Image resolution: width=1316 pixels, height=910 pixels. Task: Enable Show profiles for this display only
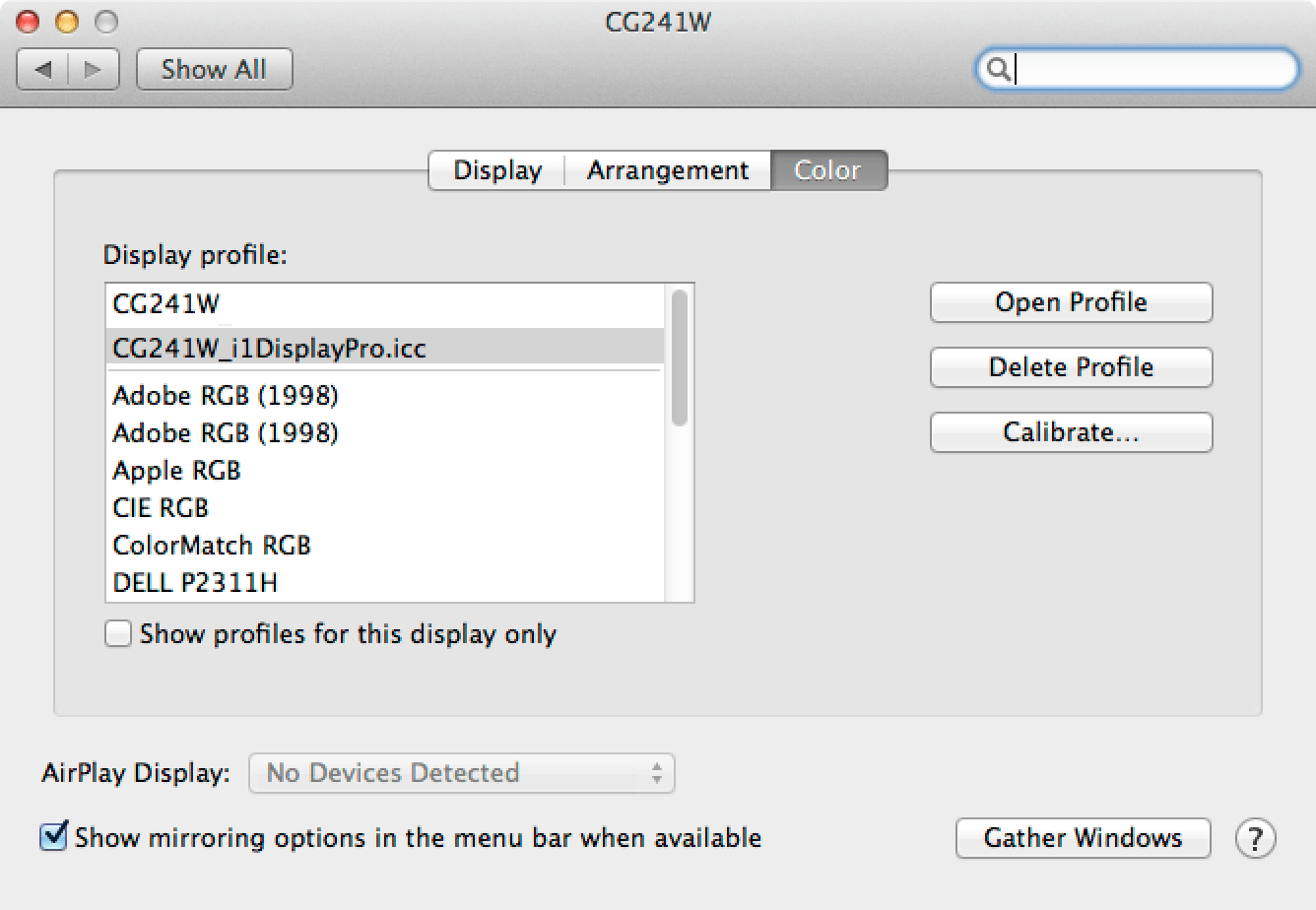coord(118,634)
